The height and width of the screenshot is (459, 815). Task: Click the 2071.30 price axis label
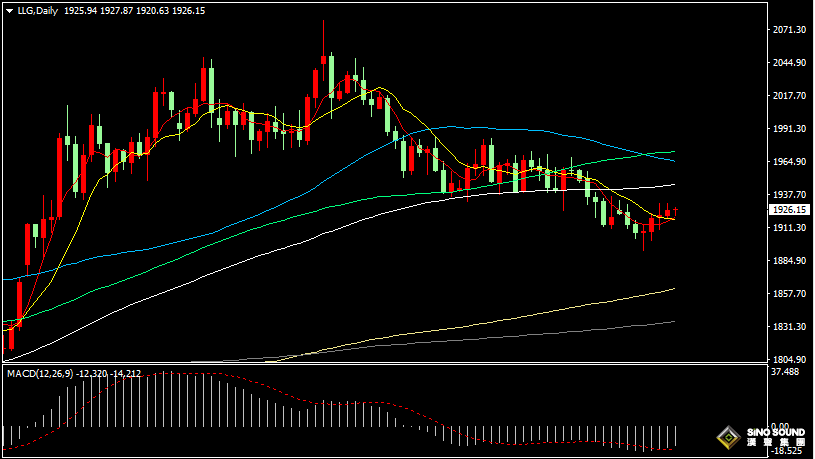[x=789, y=30]
